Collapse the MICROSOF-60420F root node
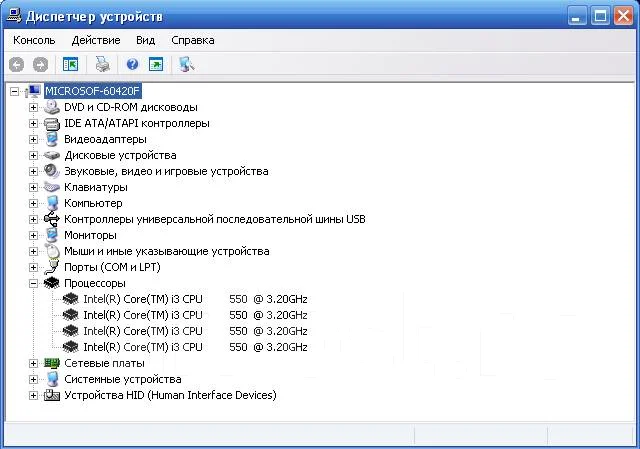The image size is (640, 449). pyautogui.click(x=14, y=91)
